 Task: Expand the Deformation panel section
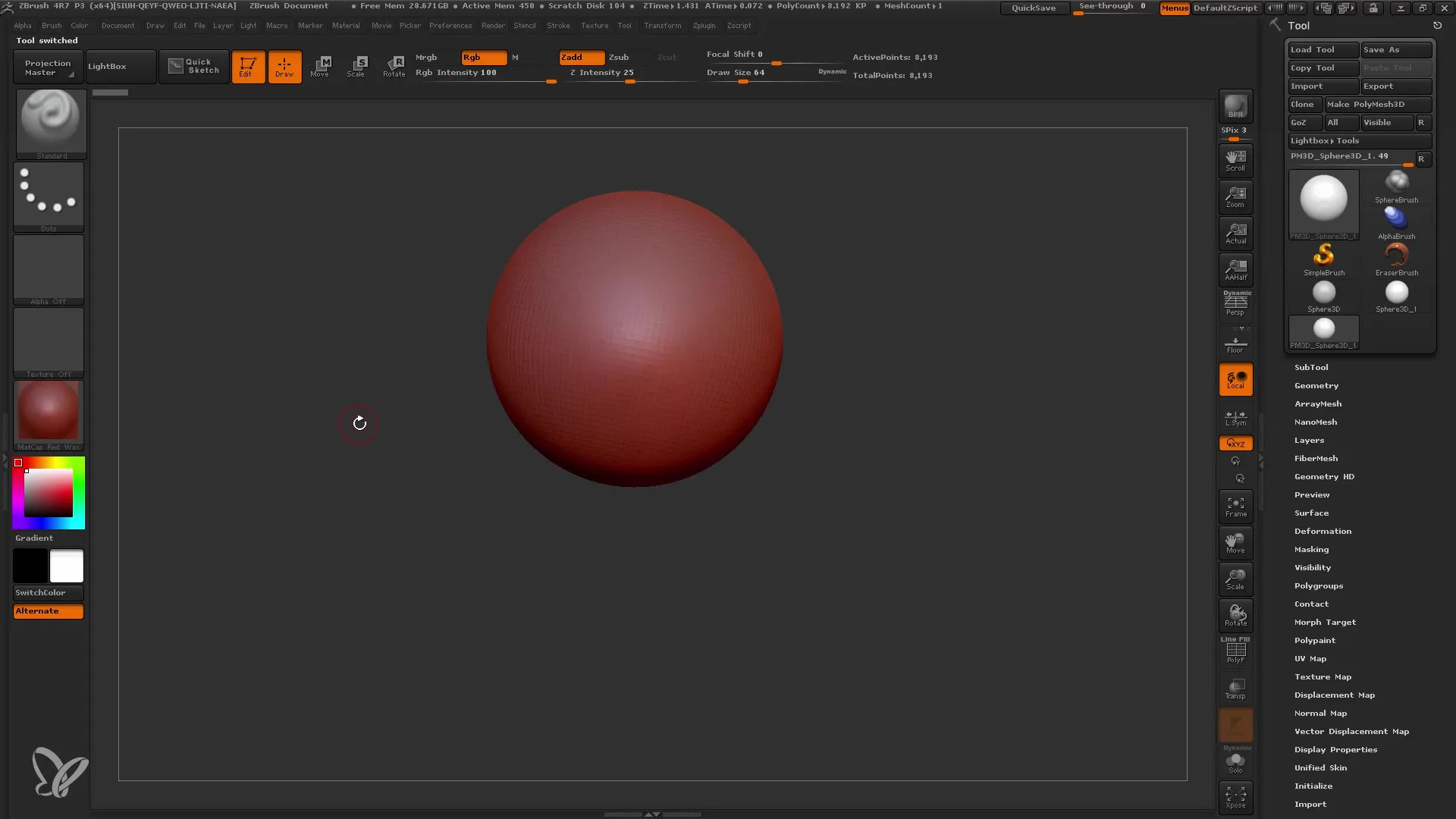(x=1322, y=531)
